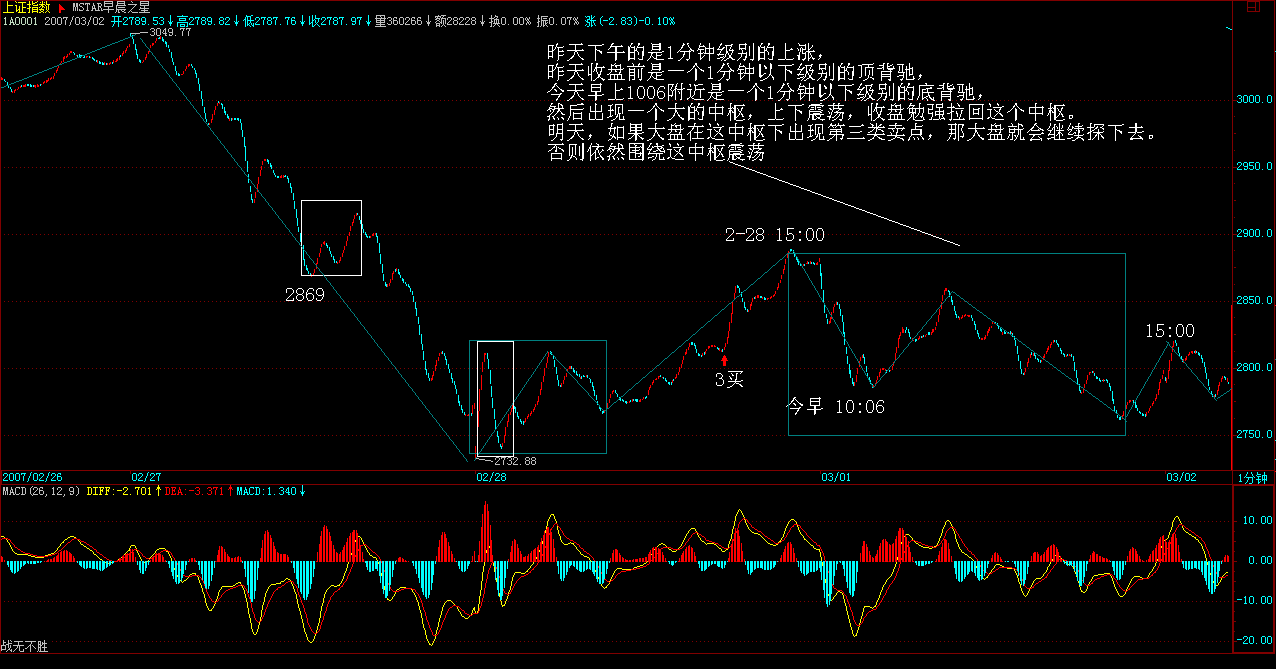The width and height of the screenshot is (1276, 669).
Task: Switch the 1分钟 chart period label
Action: pyautogui.click(x=1252, y=479)
